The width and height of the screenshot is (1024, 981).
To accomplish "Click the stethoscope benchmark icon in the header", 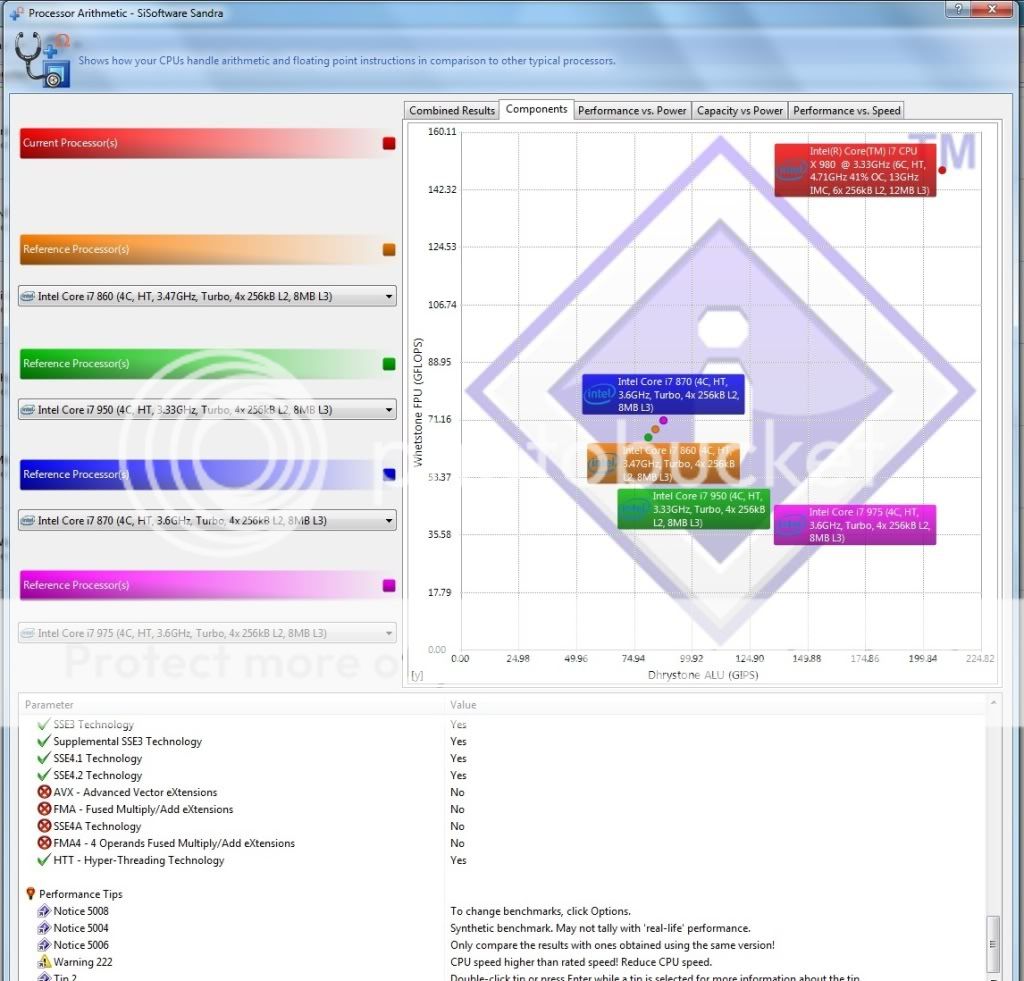I will (x=42, y=60).
